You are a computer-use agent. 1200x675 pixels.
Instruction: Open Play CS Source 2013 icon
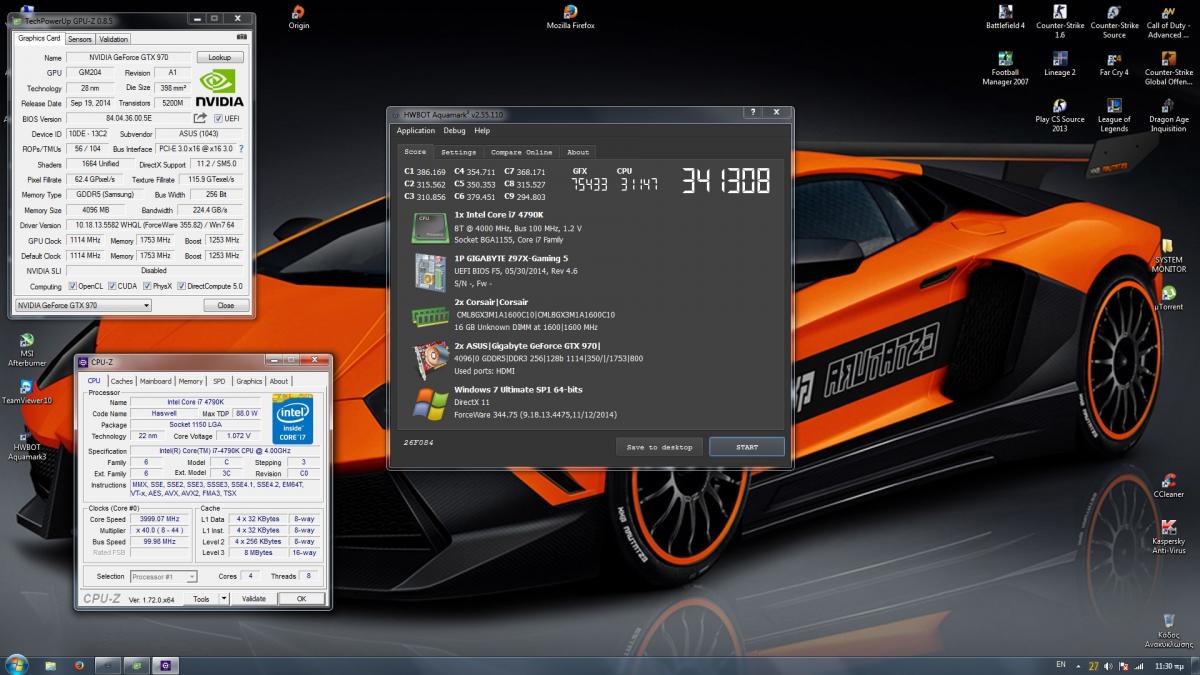point(1059,115)
